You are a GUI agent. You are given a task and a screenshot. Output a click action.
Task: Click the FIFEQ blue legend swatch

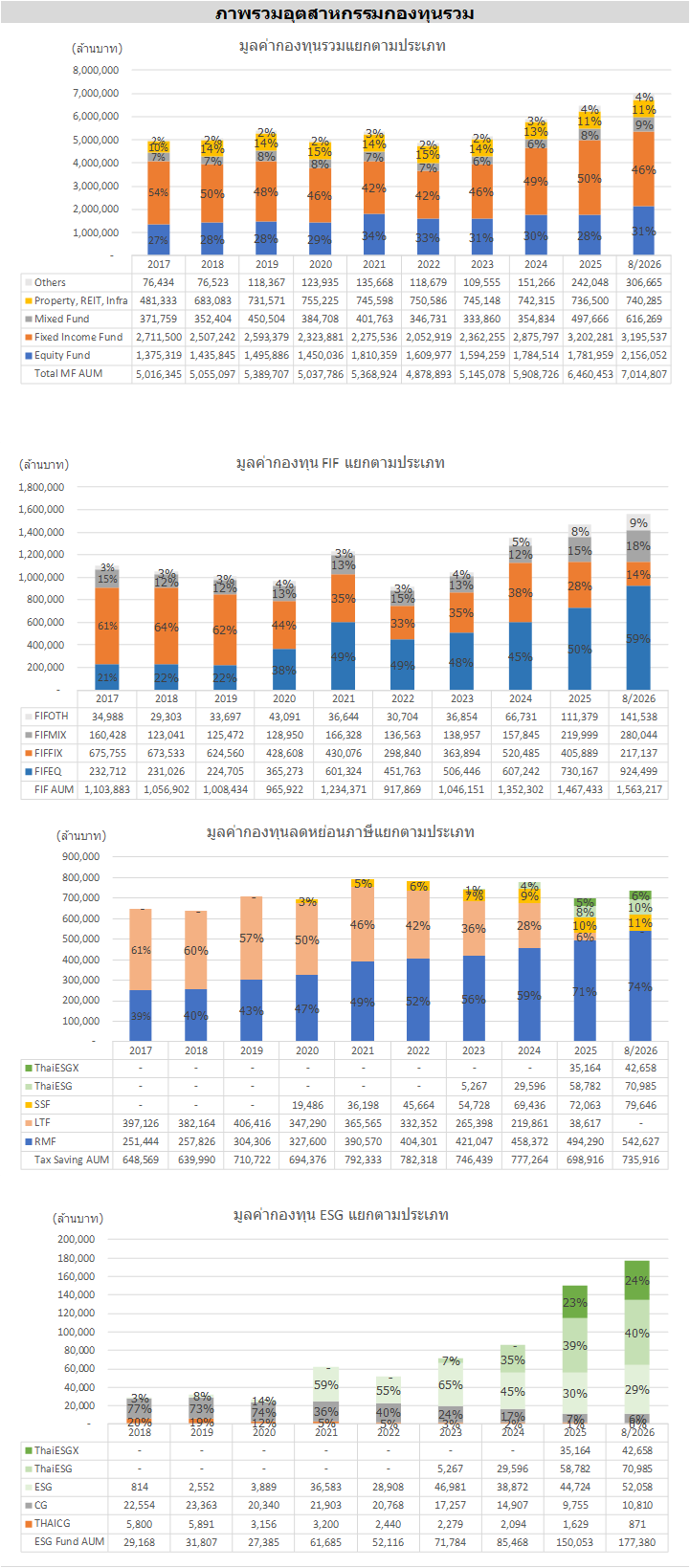28,772
